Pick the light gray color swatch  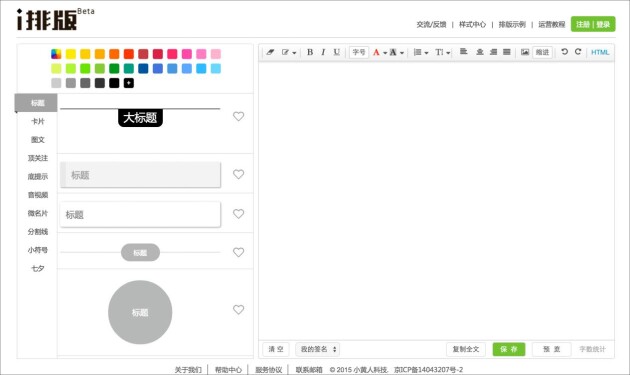[x=56, y=83]
